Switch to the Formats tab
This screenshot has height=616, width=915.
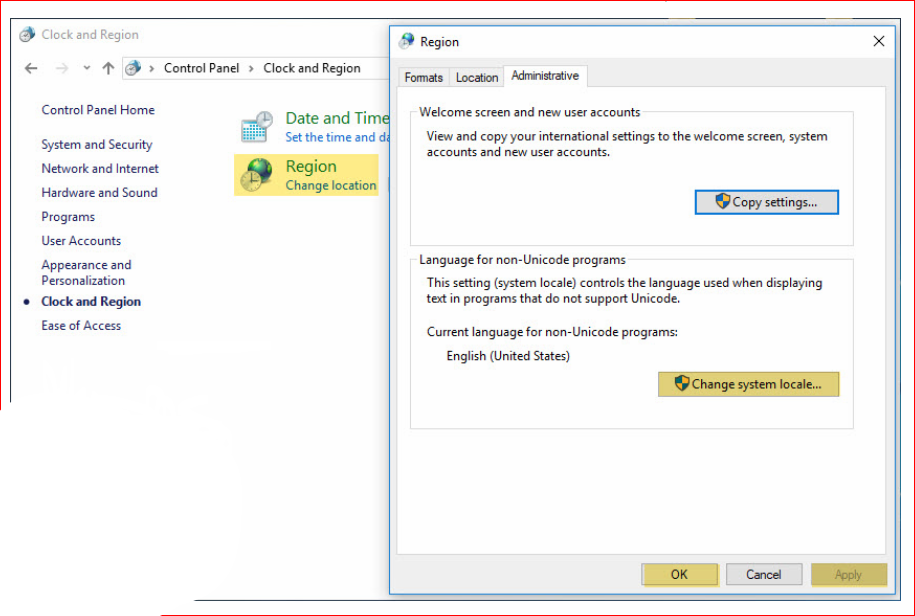pos(424,77)
